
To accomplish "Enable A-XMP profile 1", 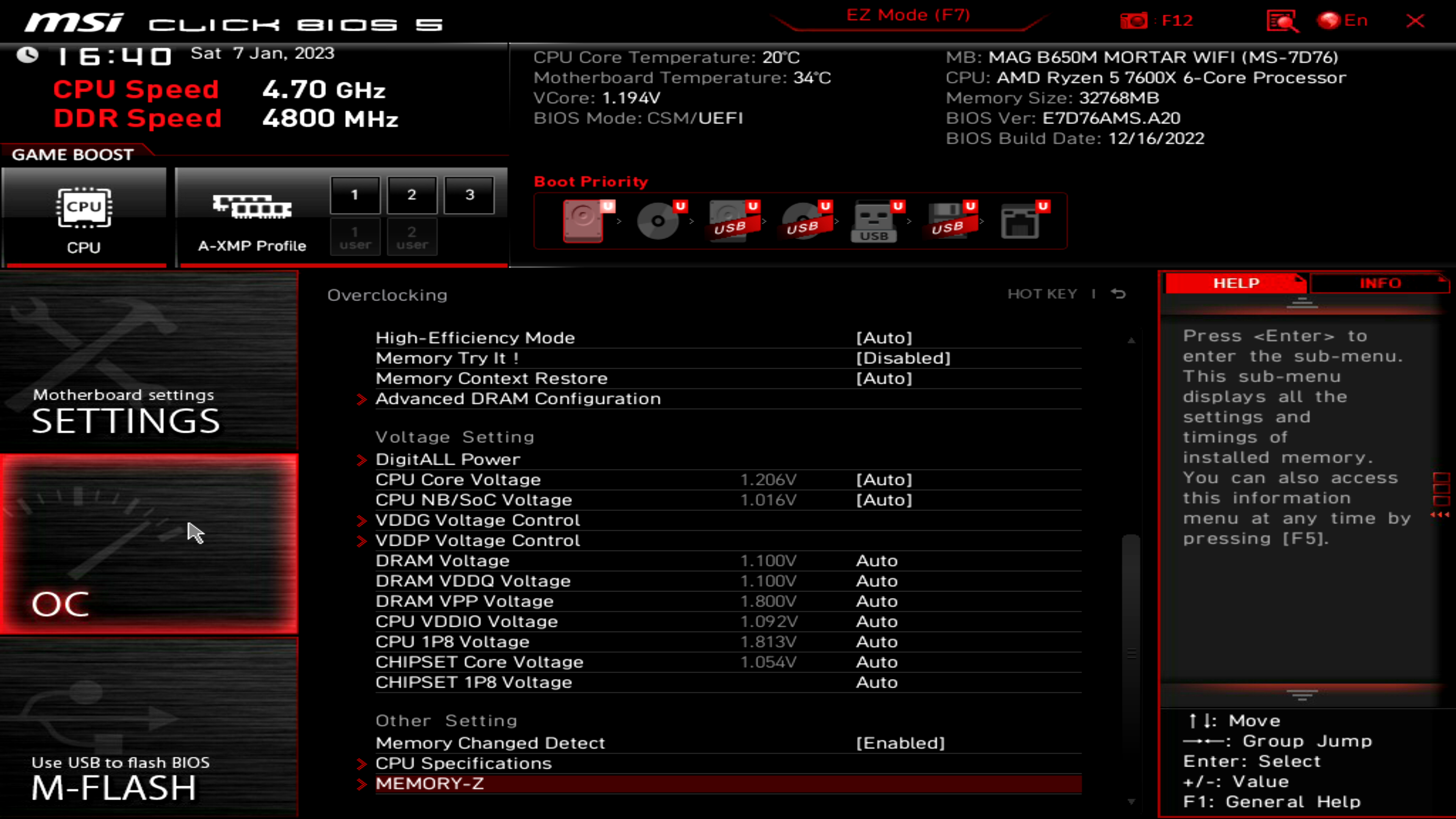I will 355,195.
